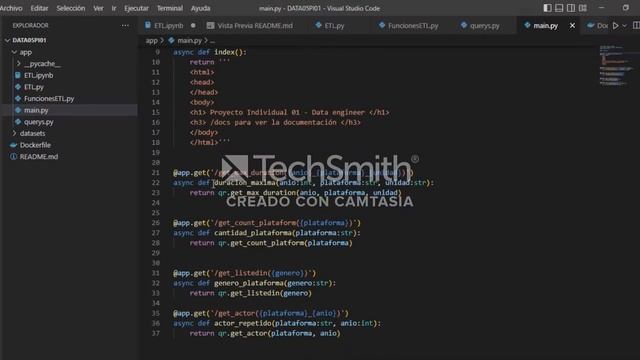Open README.md in explorer tree

pos(39,157)
